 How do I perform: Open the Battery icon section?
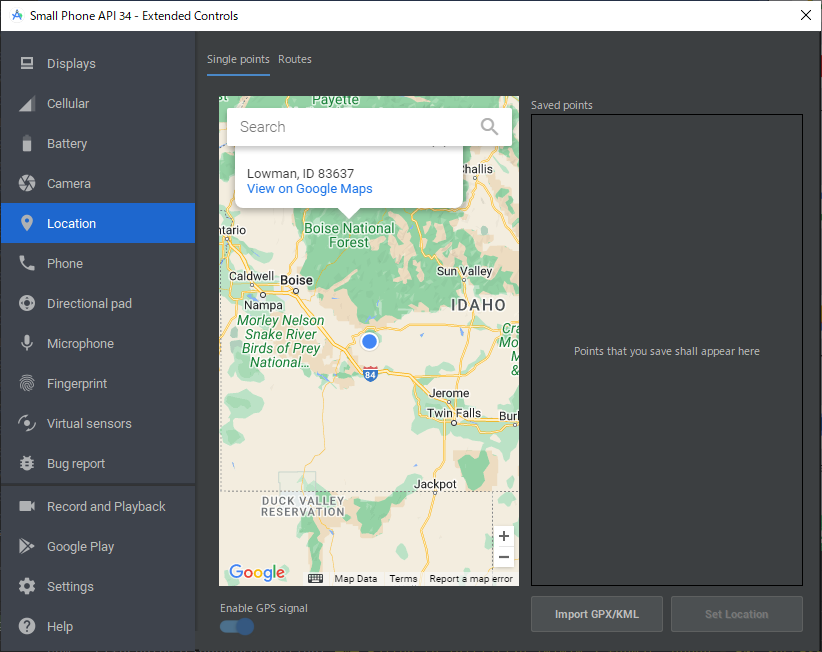point(27,144)
